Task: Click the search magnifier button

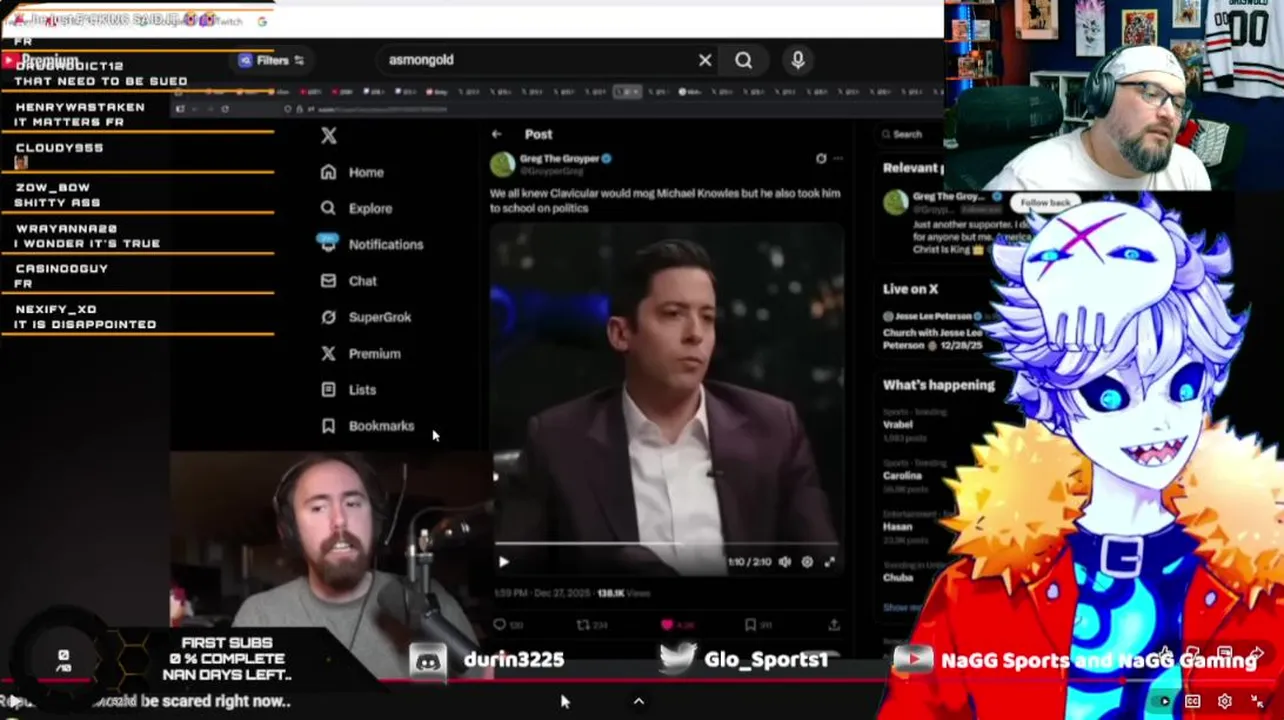Action: 743,60
